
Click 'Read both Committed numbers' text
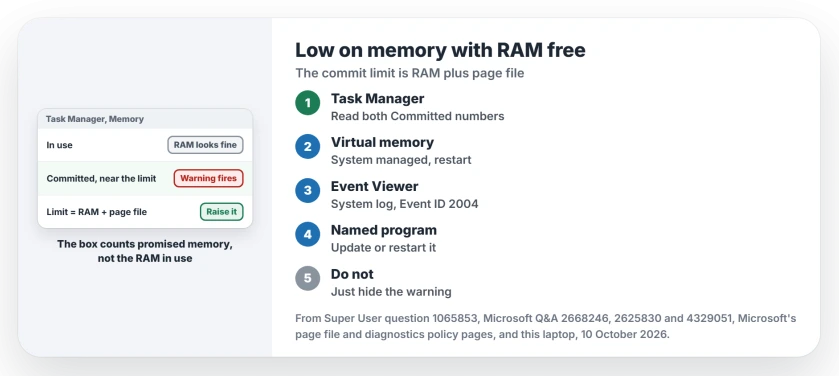pyautogui.click(x=417, y=116)
